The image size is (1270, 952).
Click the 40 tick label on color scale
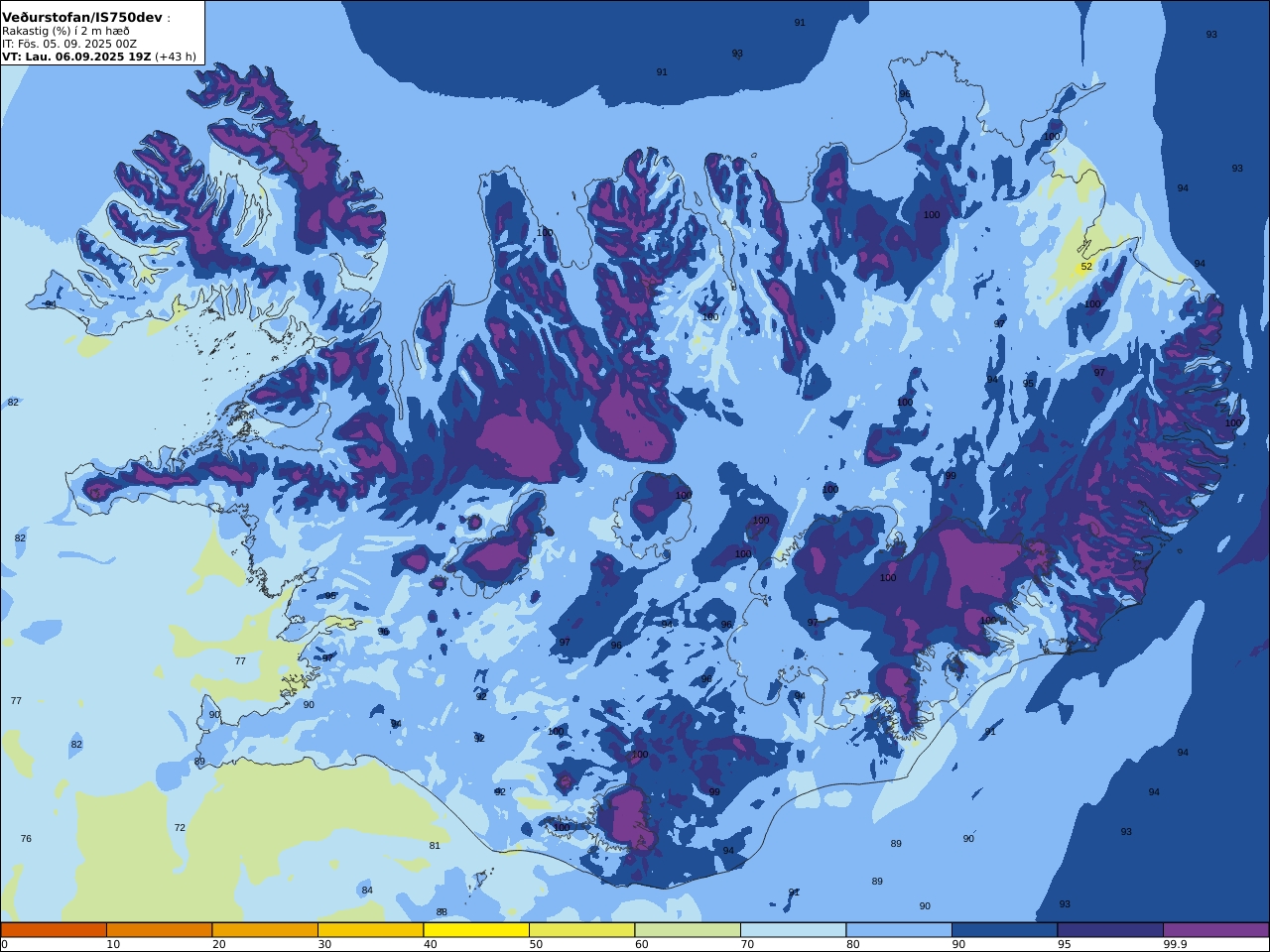click(431, 945)
